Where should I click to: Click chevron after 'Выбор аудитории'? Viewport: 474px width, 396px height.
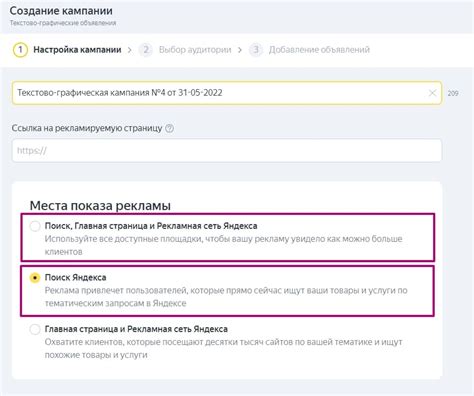pos(240,50)
